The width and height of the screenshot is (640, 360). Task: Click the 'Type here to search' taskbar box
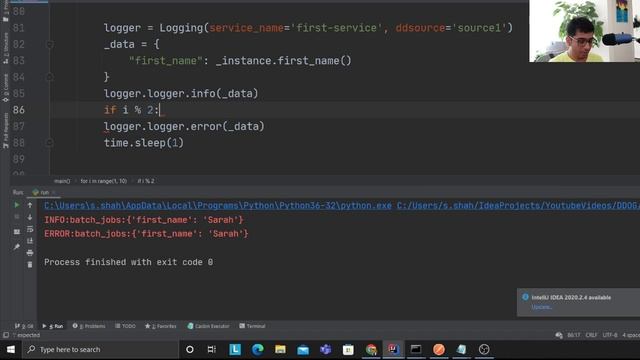100,349
